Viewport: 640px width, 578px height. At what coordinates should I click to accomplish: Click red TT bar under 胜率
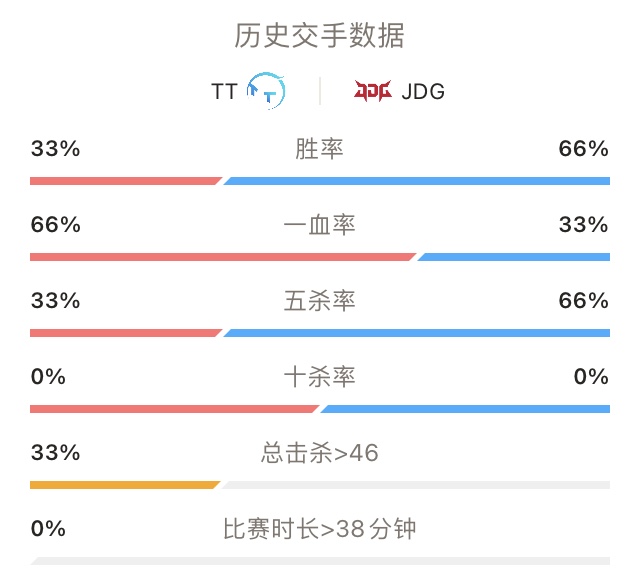tap(126, 181)
